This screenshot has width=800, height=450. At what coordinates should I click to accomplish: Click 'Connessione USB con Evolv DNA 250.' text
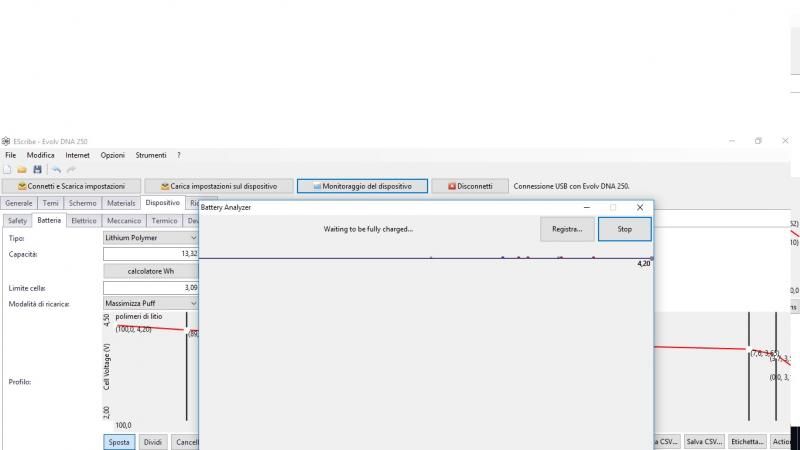(571, 186)
